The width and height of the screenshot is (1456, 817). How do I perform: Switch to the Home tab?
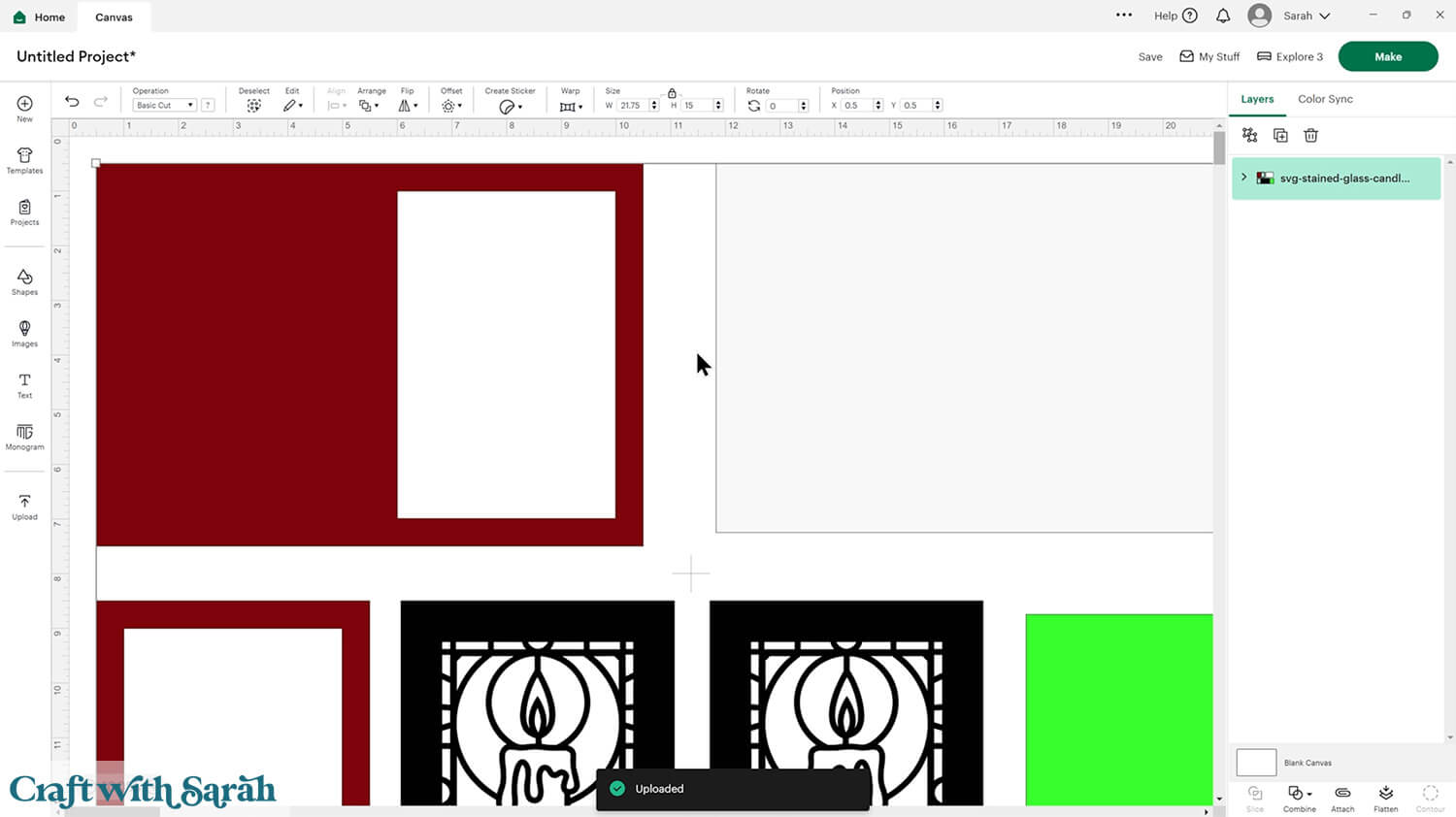pyautogui.click(x=39, y=17)
